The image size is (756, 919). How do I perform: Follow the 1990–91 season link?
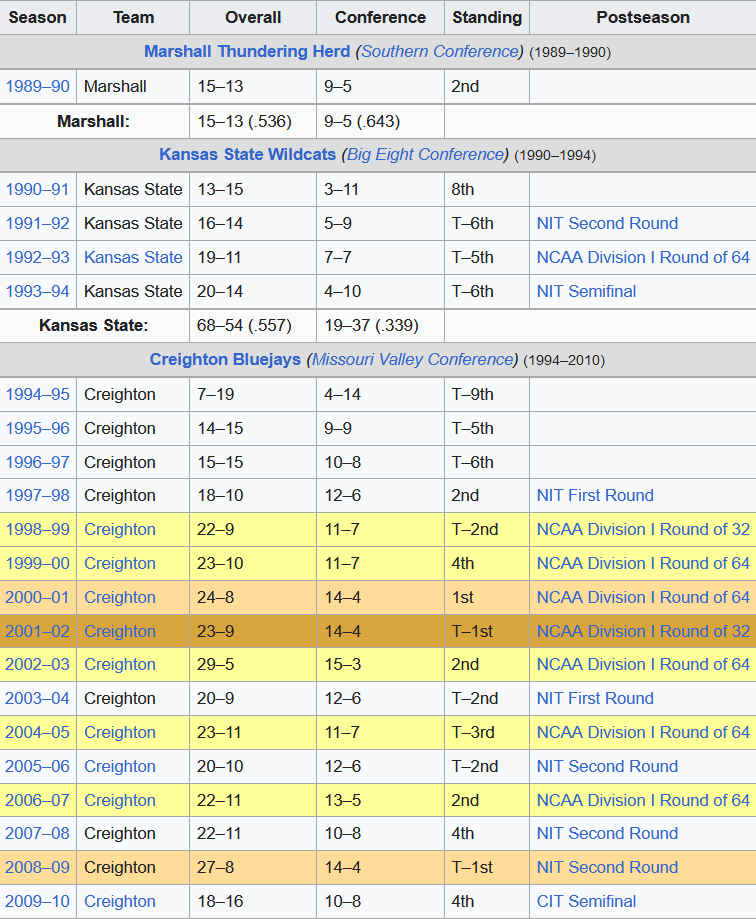[38, 190]
